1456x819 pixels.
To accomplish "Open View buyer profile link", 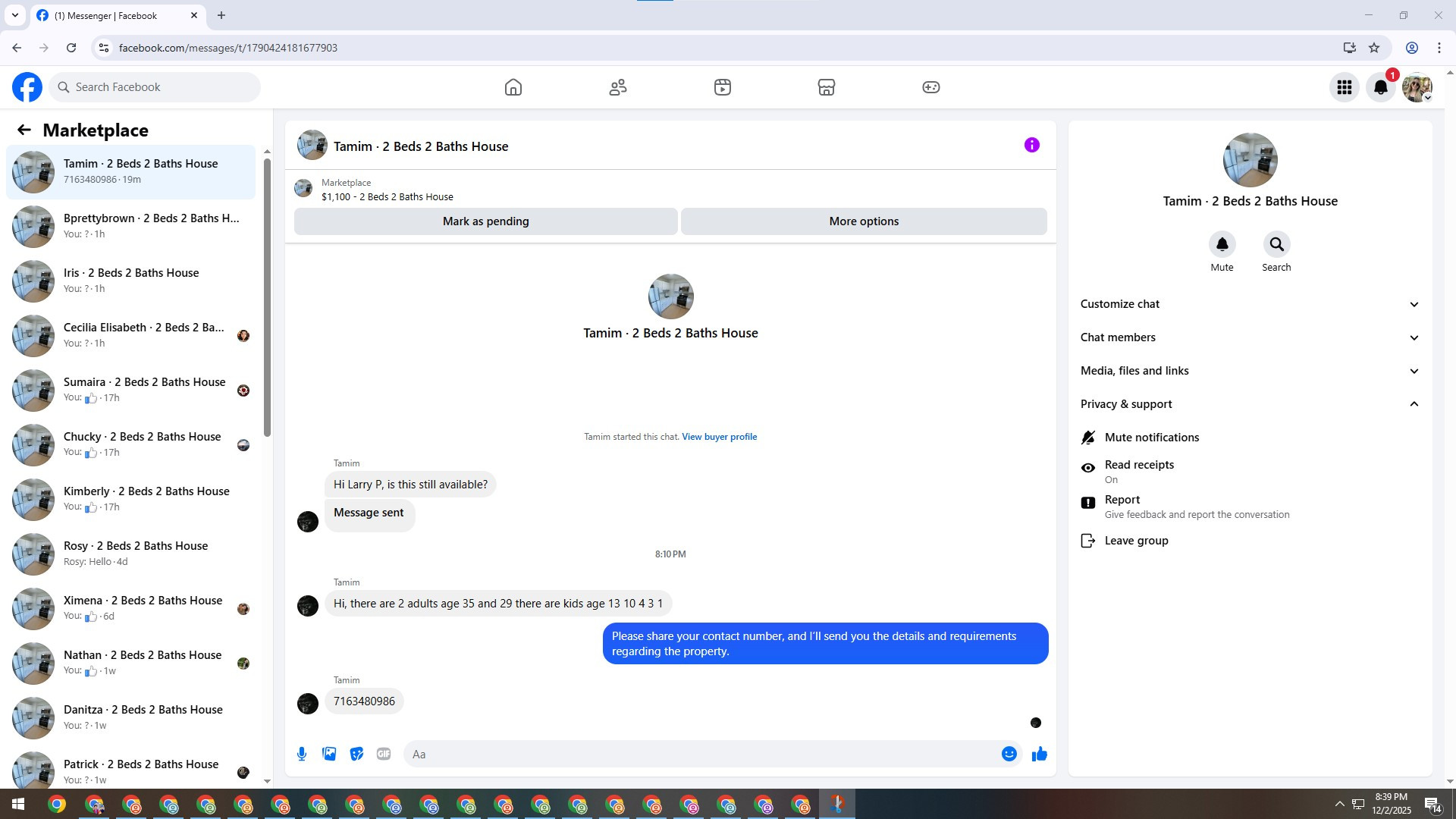I will point(719,437).
